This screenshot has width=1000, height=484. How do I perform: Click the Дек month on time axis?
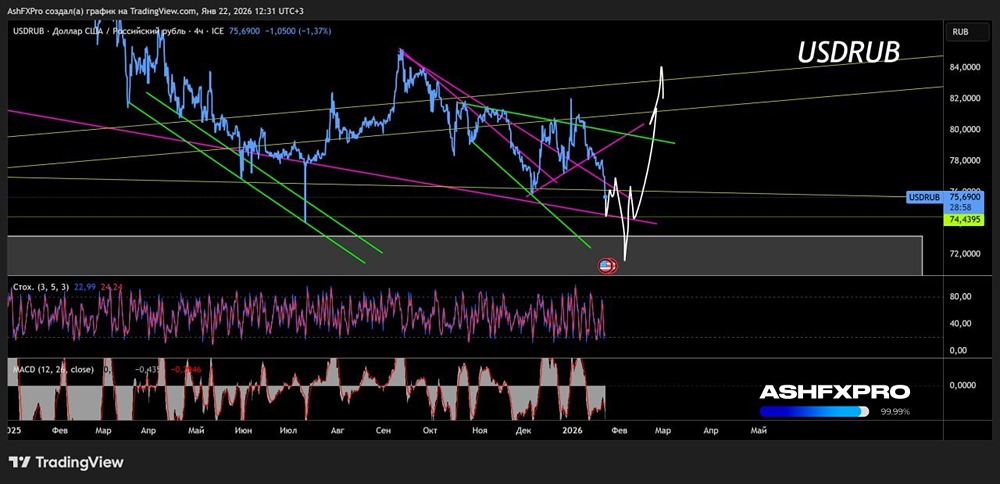pyautogui.click(x=524, y=431)
